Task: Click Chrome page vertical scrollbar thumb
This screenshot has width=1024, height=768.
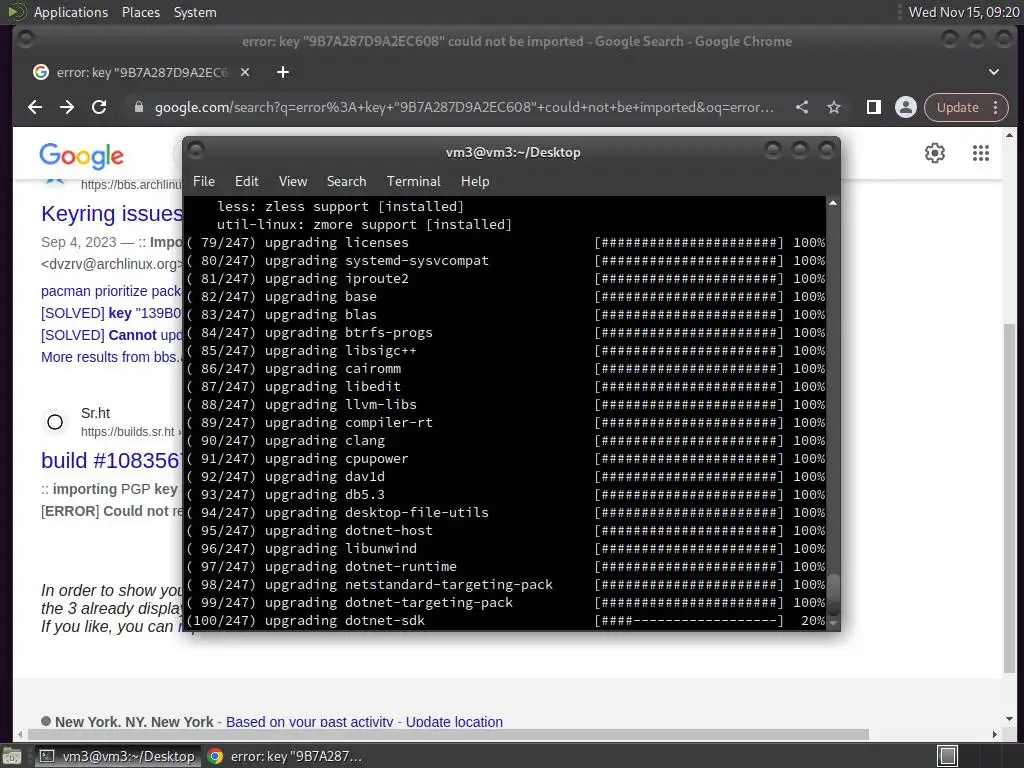Action: coord(1009,498)
